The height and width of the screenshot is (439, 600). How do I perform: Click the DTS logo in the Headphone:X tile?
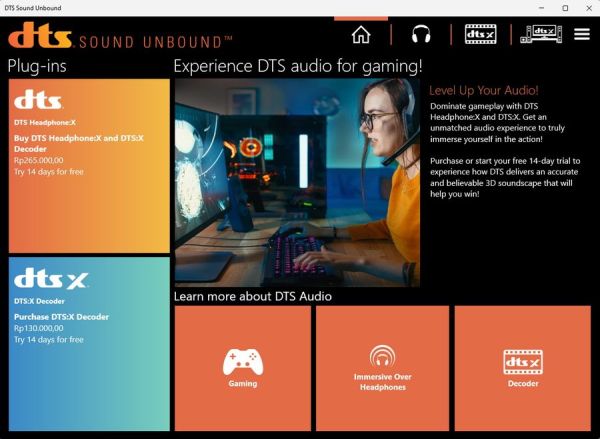[38, 100]
